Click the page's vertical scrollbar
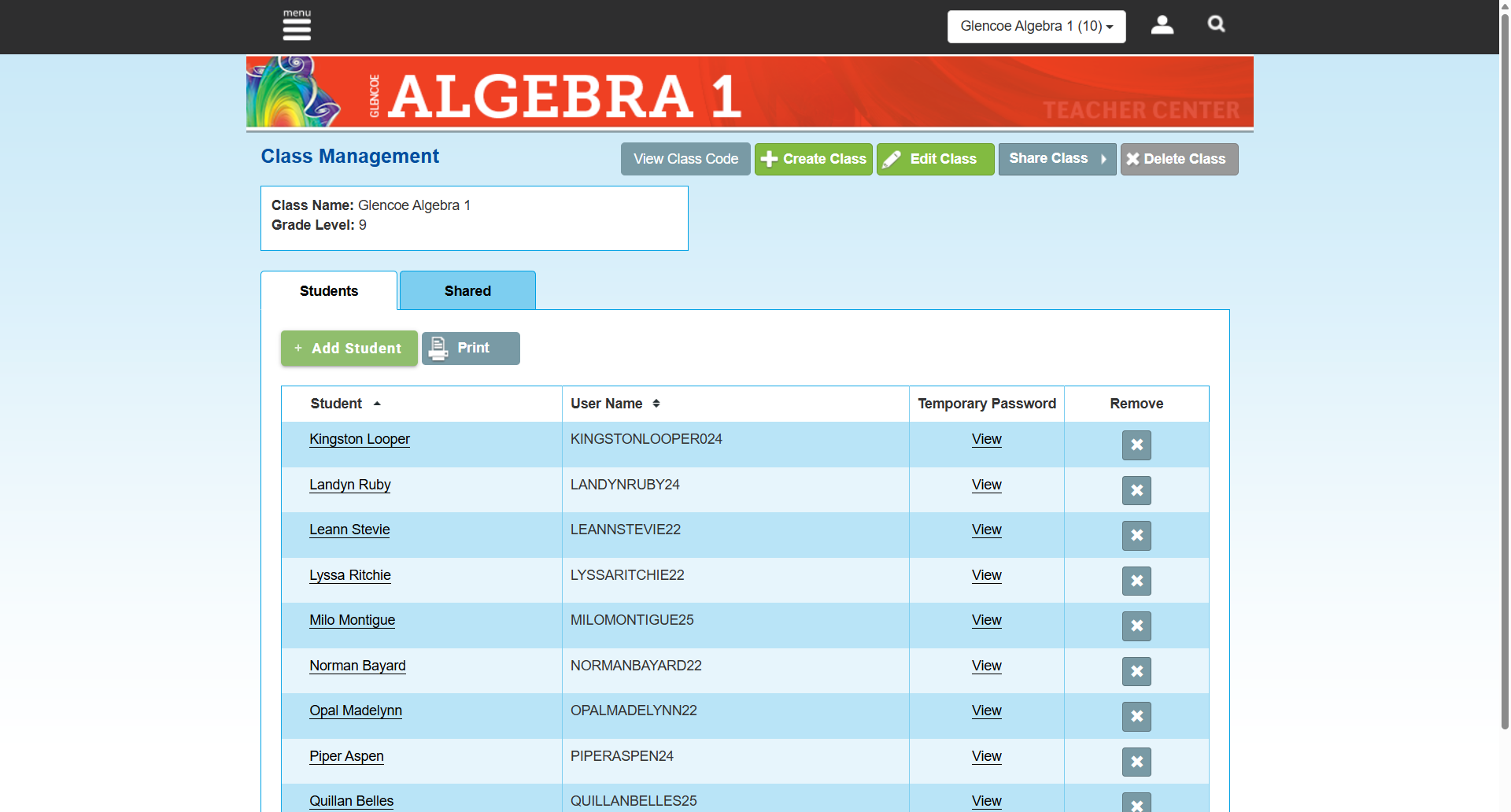The height and width of the screenshot is (812, 1511). (x=1505, y=370)
